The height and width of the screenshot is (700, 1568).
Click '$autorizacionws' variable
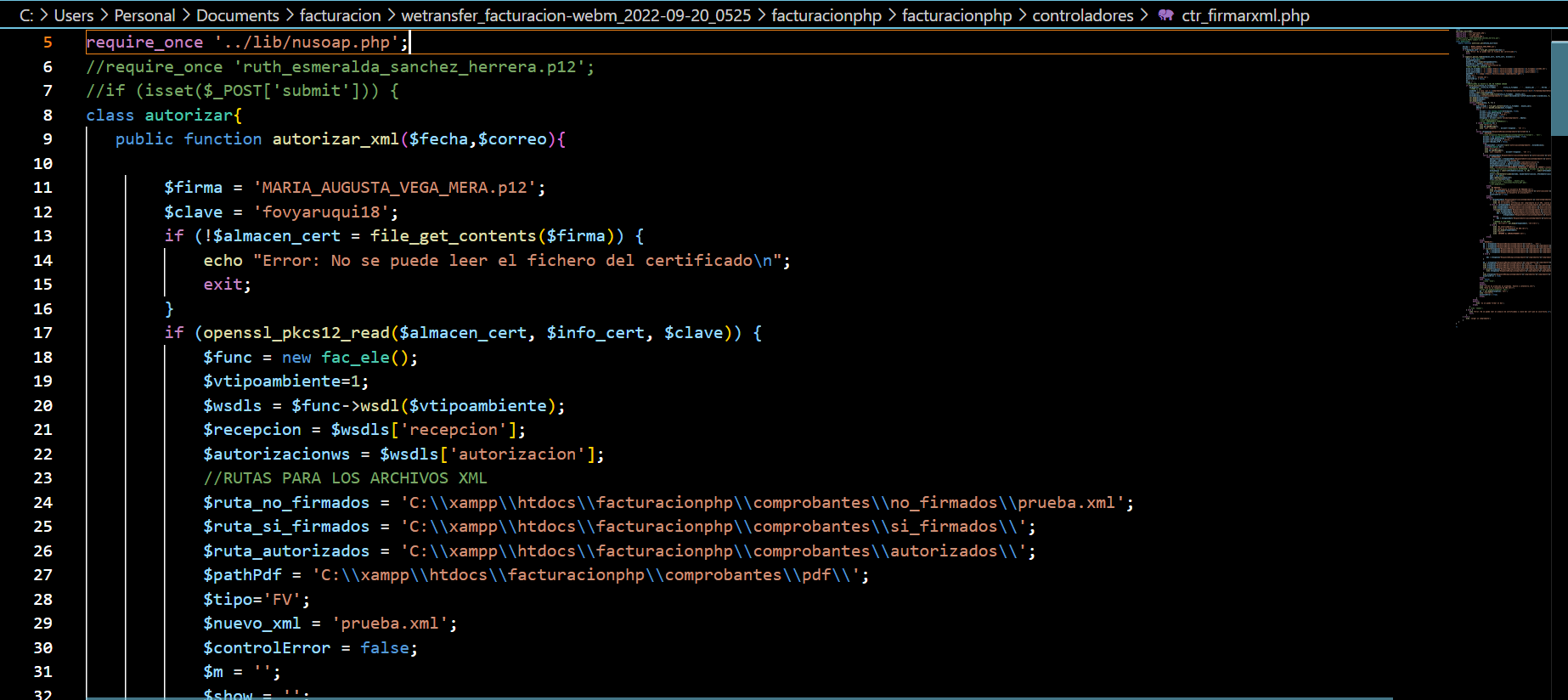(277, 454)
